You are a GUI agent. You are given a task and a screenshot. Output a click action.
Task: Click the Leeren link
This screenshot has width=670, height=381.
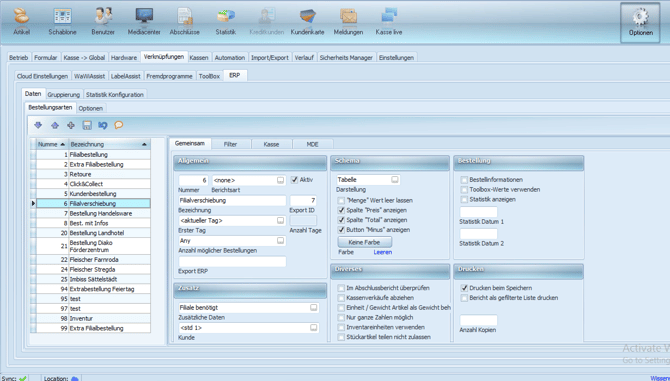tap(382, 252)
